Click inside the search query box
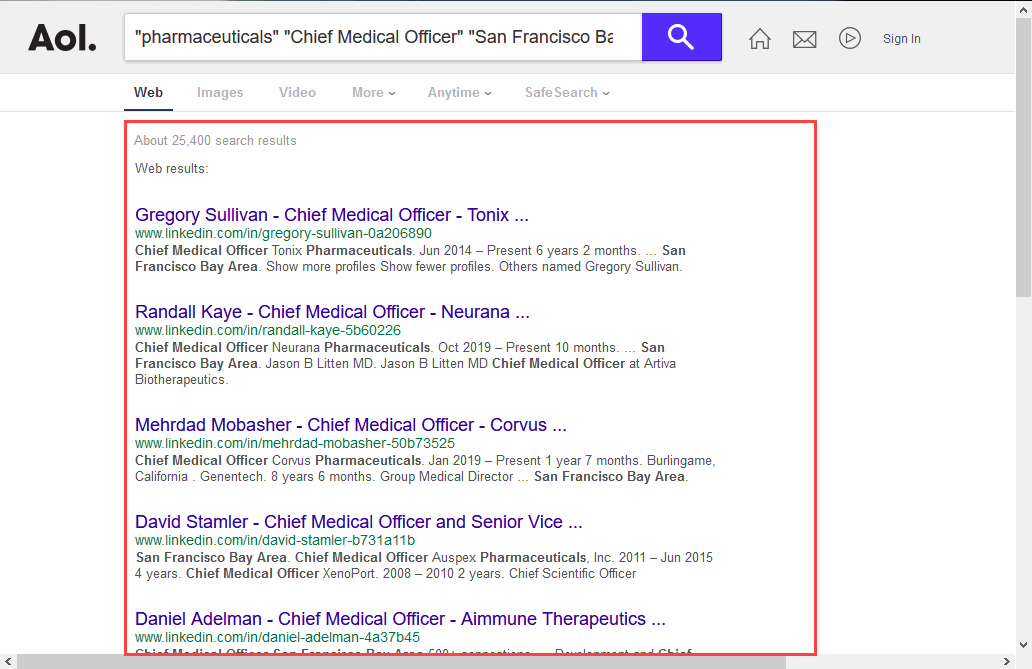This screenshot has width=1032, height=669. [x=383, y=37]
